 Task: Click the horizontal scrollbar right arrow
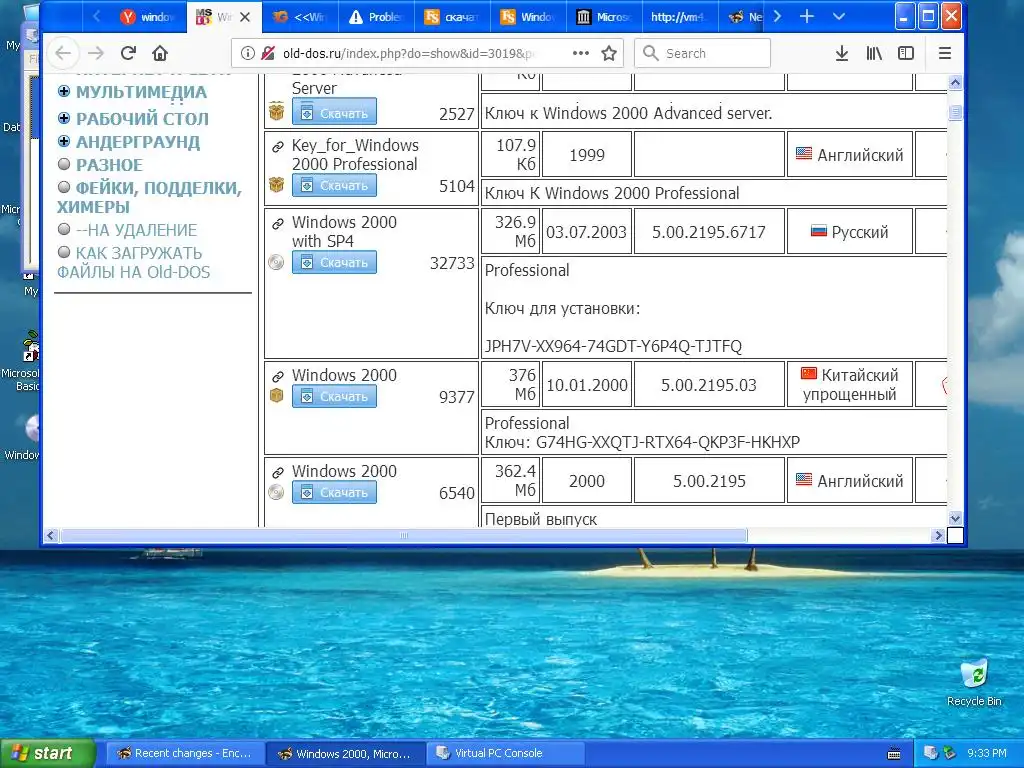tap(938, 536)
